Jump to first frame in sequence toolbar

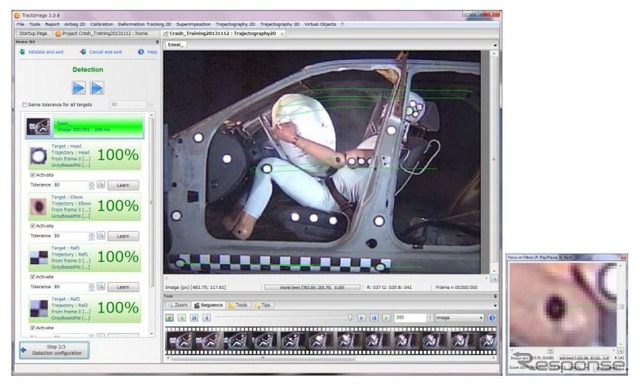194,317
